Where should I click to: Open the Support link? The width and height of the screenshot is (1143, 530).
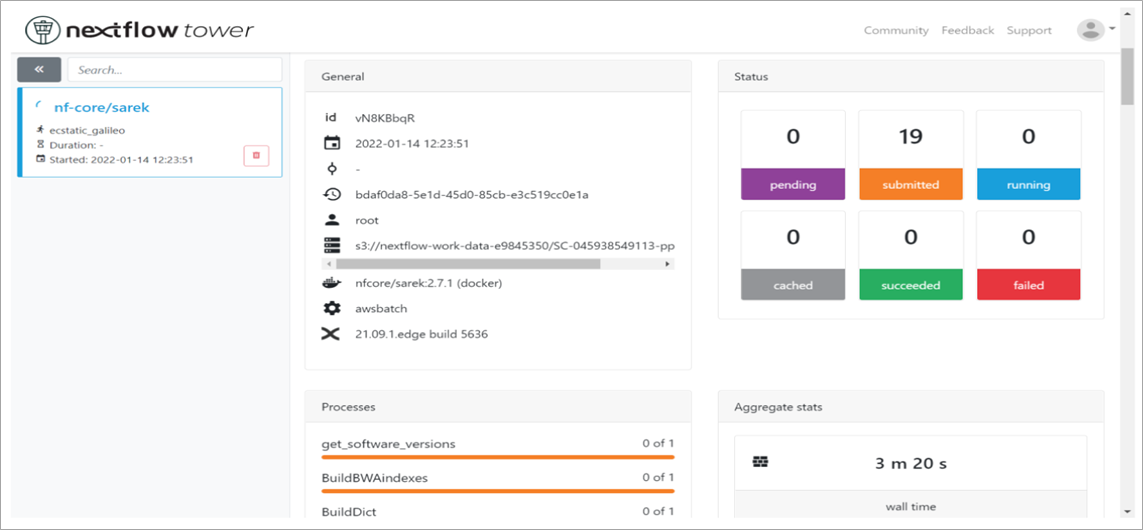point(1029,31)
